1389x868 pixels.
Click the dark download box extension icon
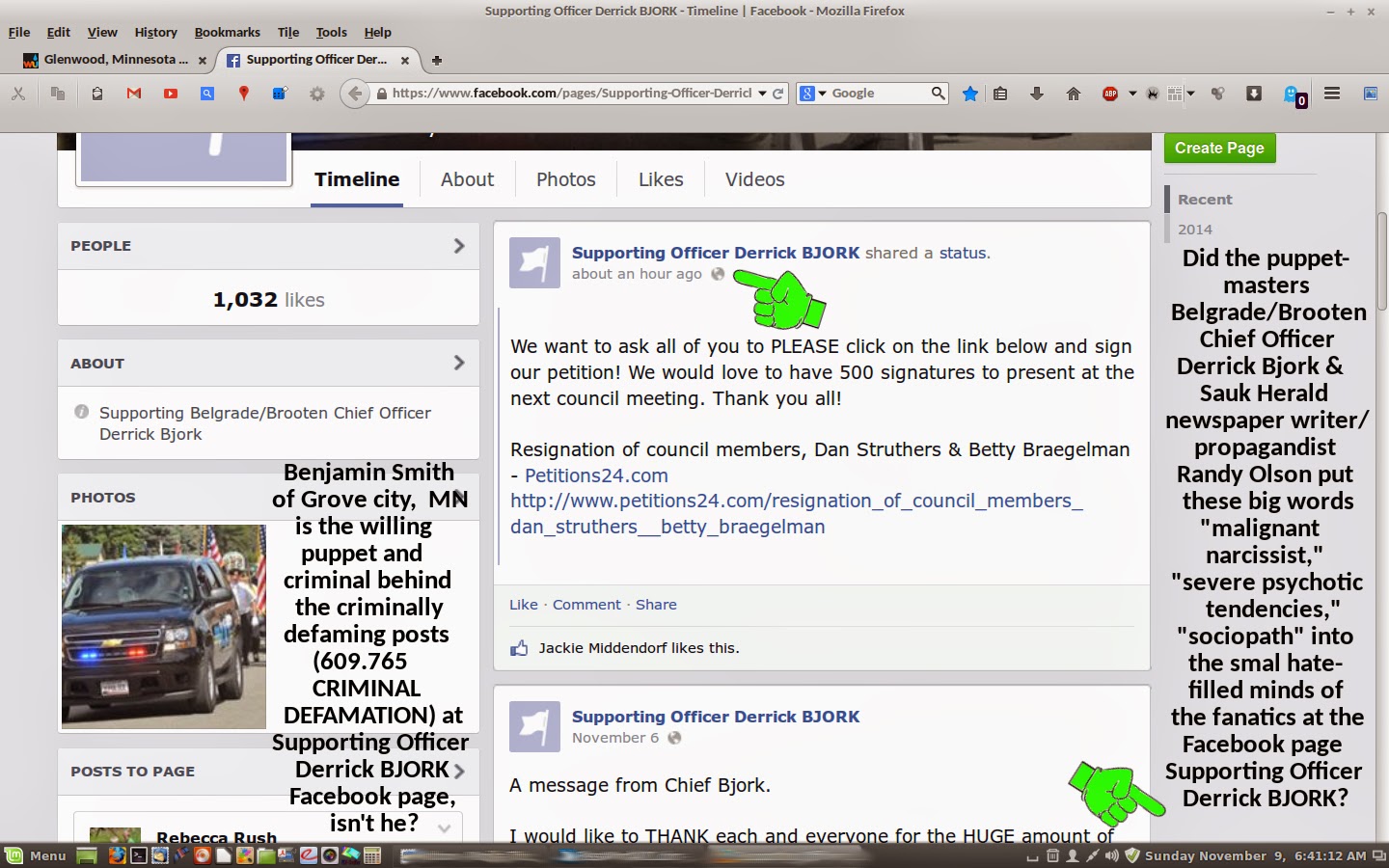coord(1254,94)
